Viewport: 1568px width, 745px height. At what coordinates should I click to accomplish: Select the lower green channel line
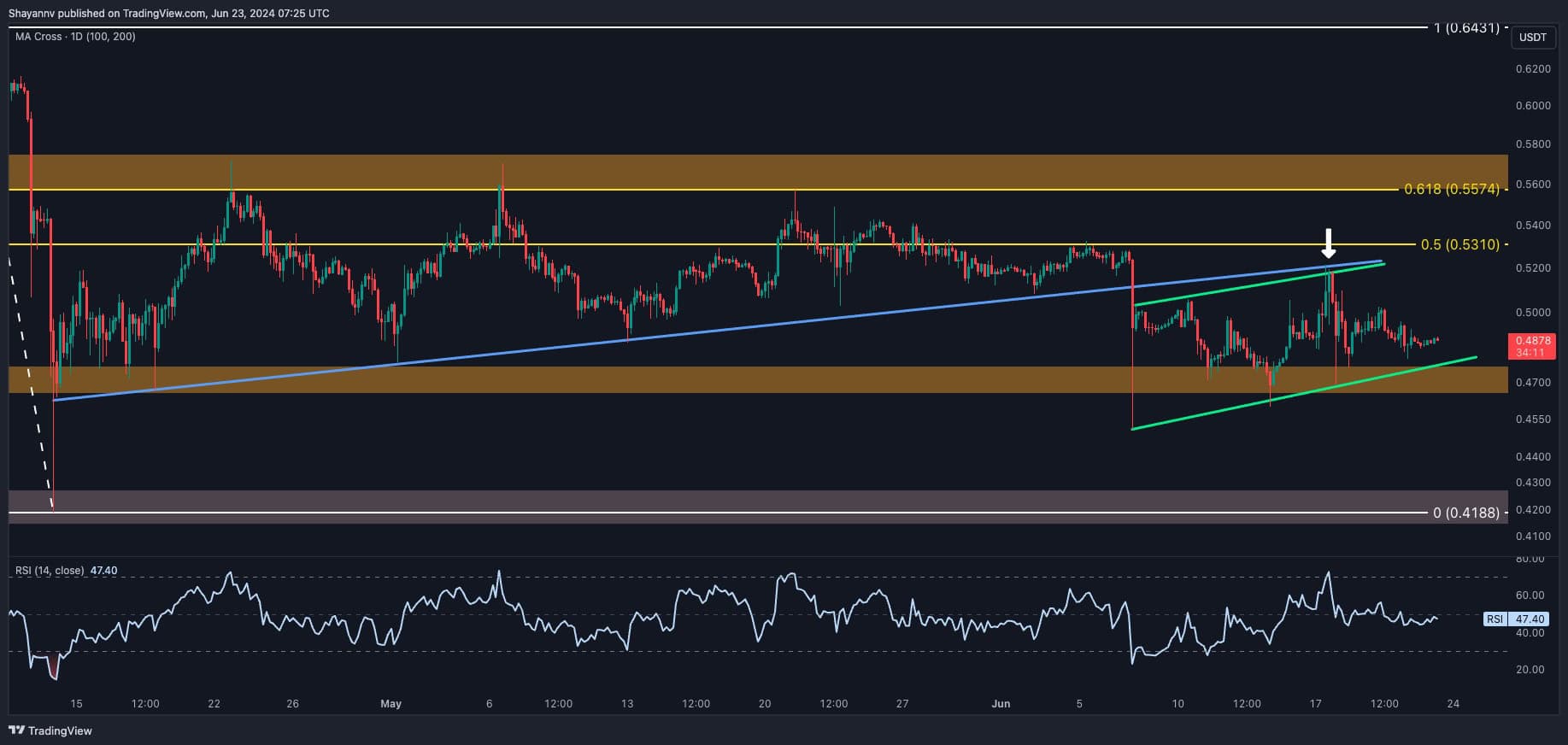(x=1303, y=393)
